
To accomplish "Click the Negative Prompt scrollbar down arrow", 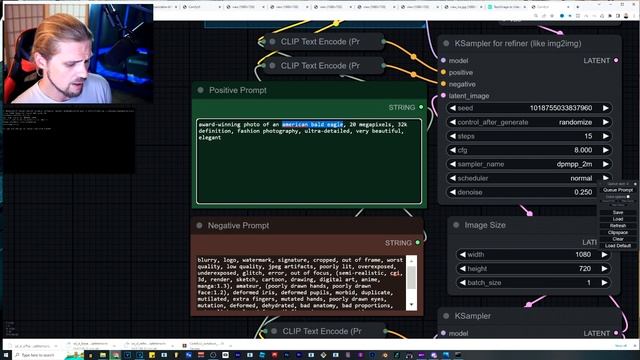I will pyautogui.click(x=411, y=304).
